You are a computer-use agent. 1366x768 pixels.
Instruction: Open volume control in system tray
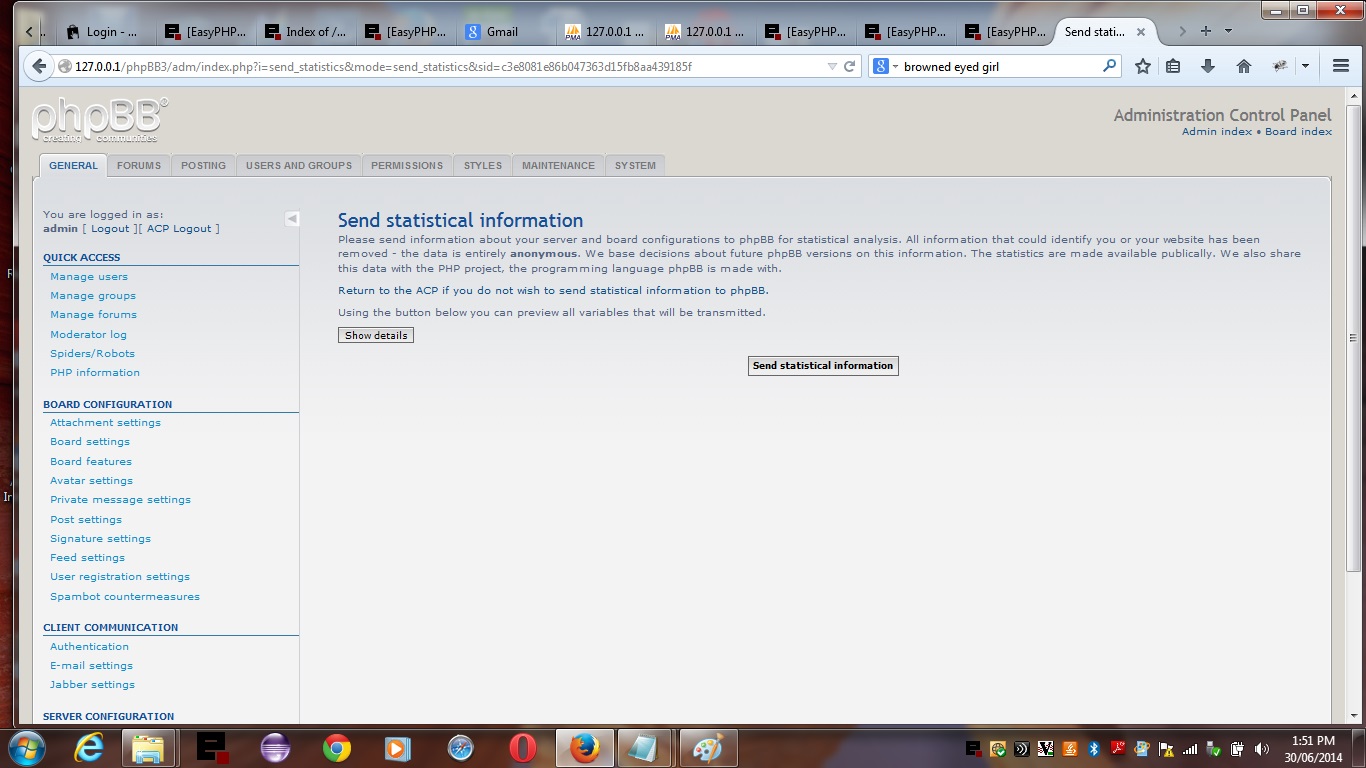click(x=1262, y=748)
